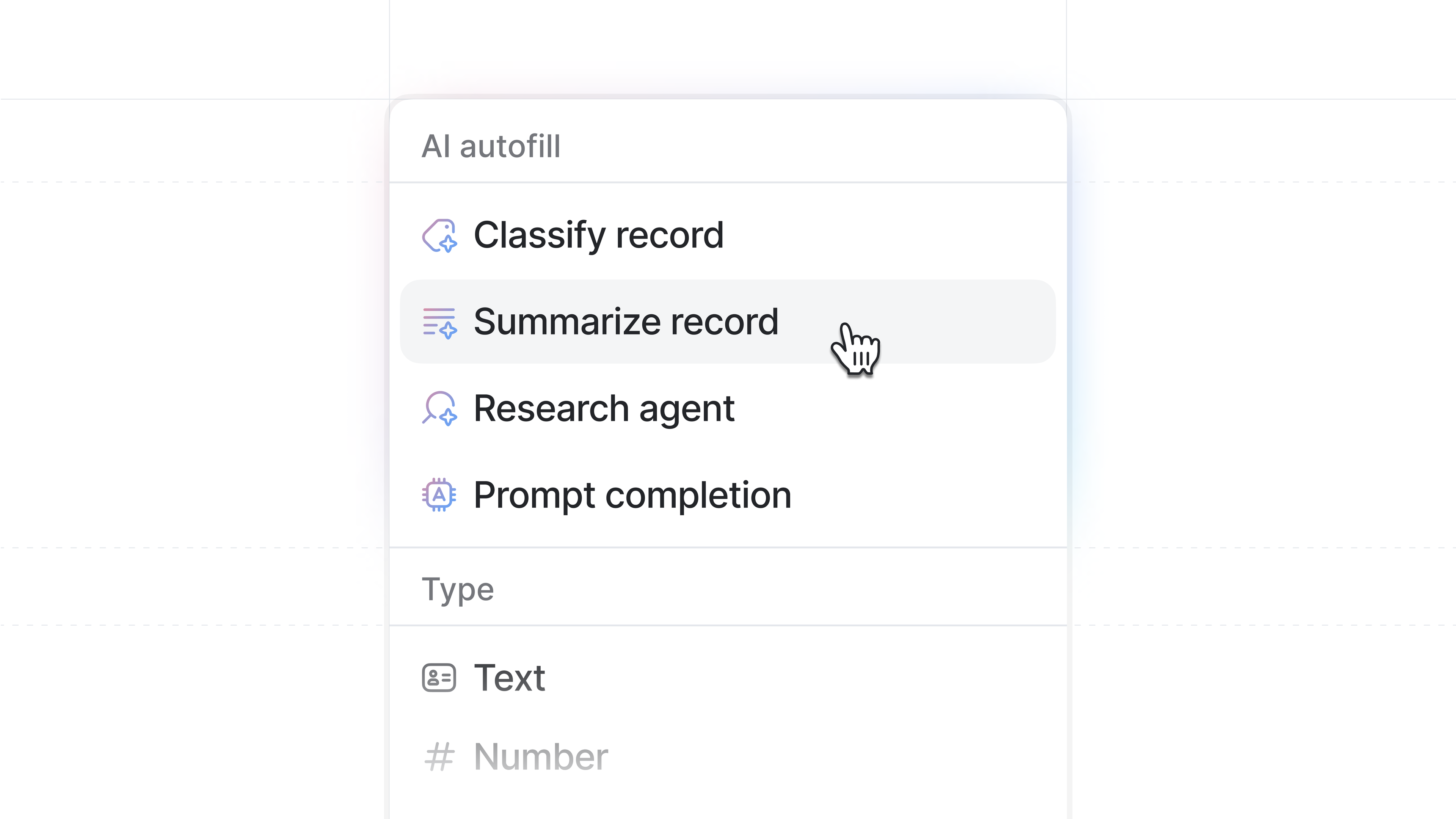Pick the "Research agent" autofill label
Screen dimensions: 1456x819
(x=604, y=408)
